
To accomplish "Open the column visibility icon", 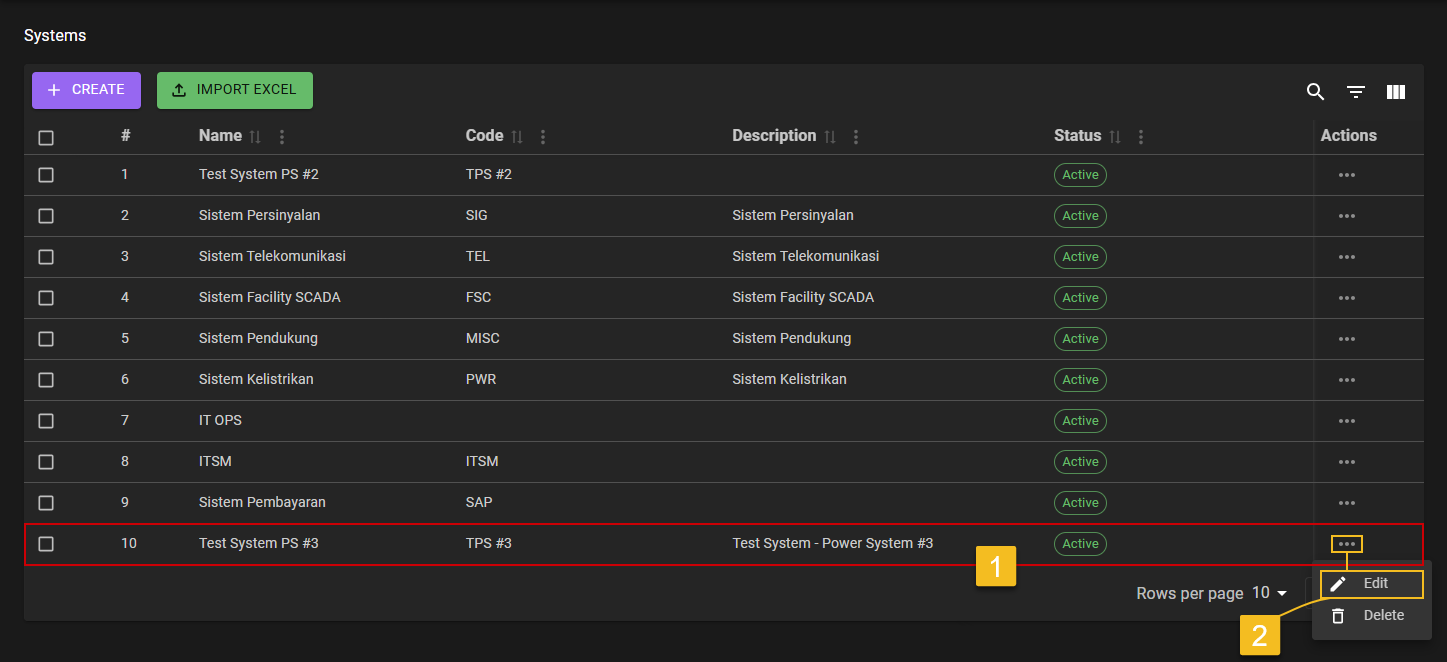I will pos(1395,91).
